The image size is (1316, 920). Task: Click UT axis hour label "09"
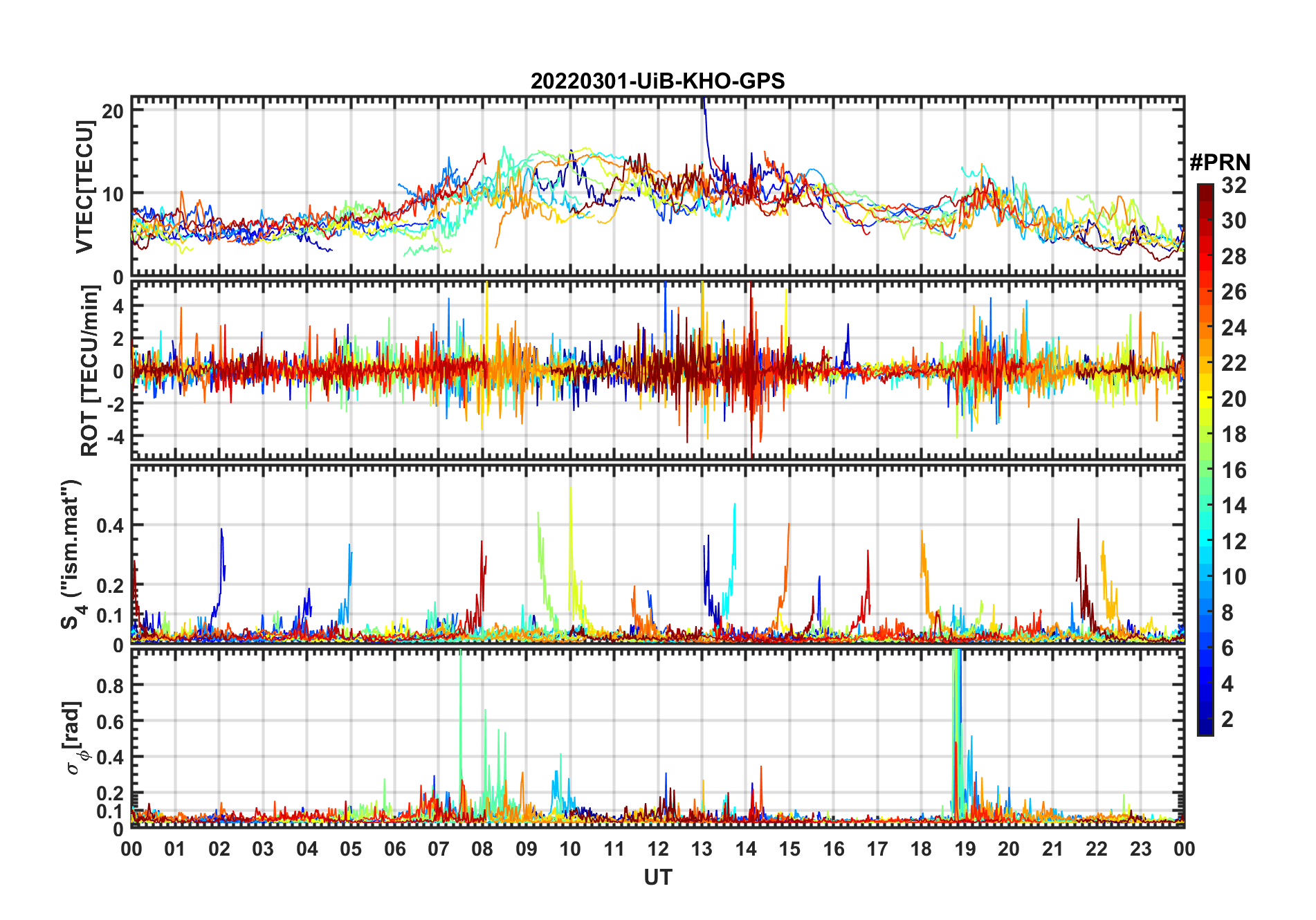(527, 849)
